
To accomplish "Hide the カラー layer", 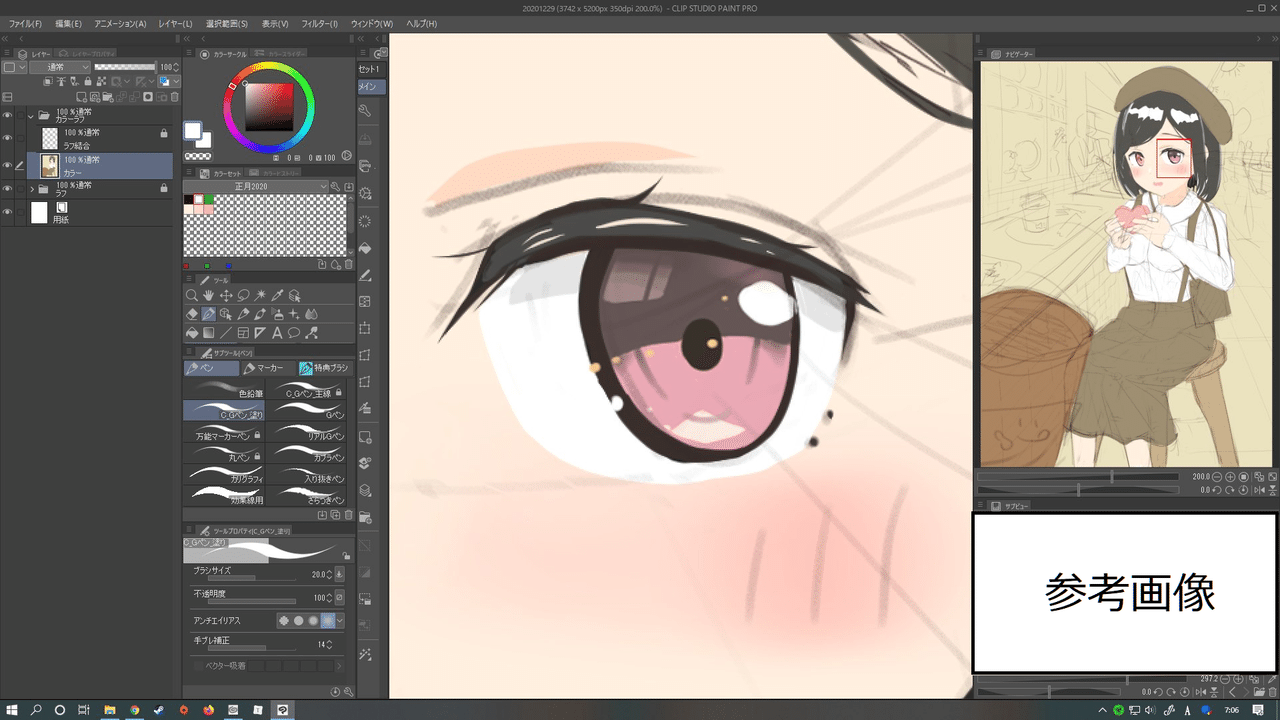I will (x=7, y=165).
